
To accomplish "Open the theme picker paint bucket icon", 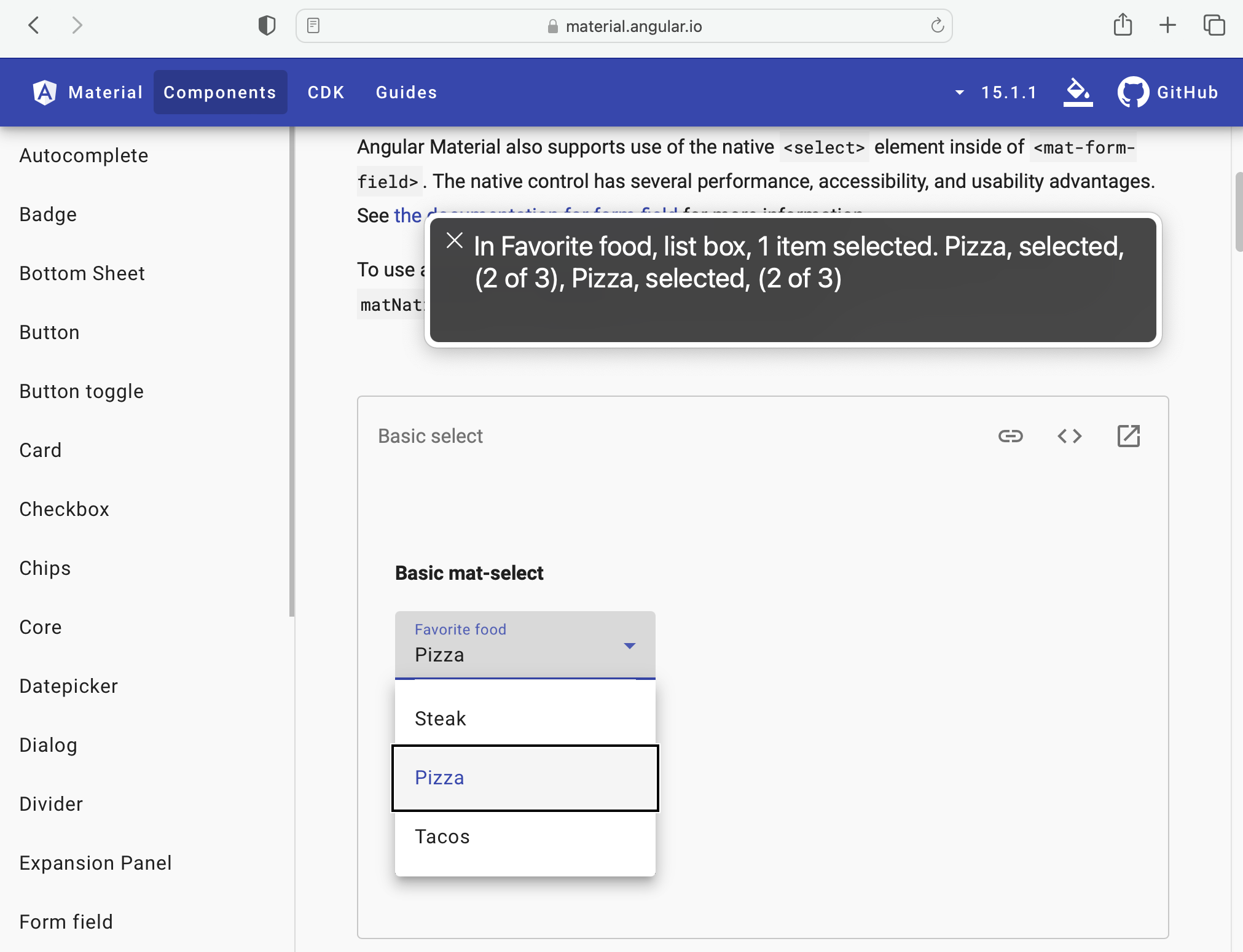I will pos(1079,92).
